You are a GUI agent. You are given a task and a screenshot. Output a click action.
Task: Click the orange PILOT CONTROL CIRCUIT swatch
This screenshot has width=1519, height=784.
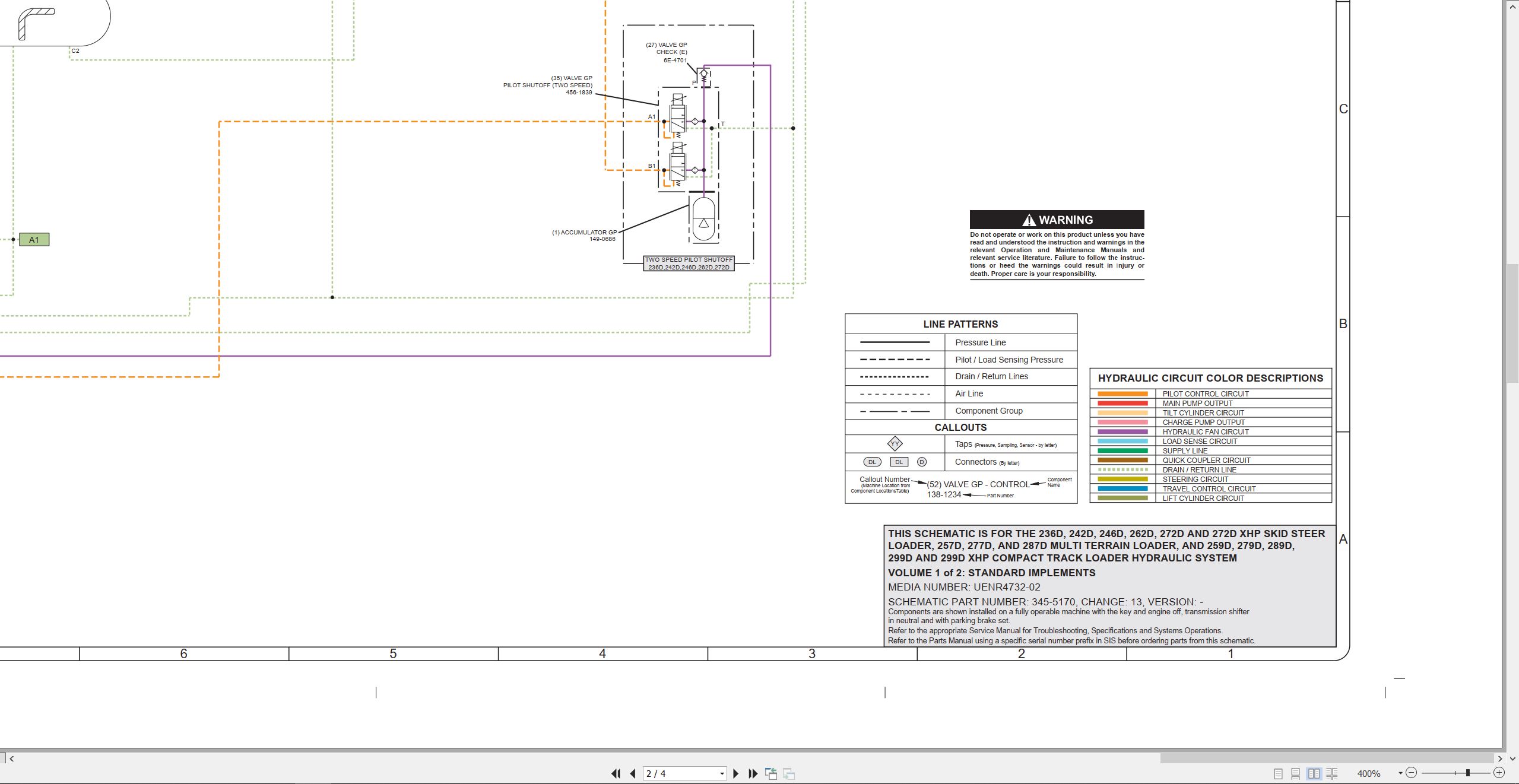point(1122,394)
